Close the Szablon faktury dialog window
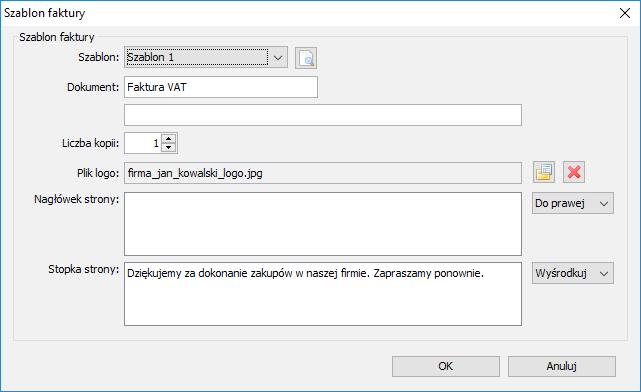Viewport: 641px width, 392px height. [625, 13]
